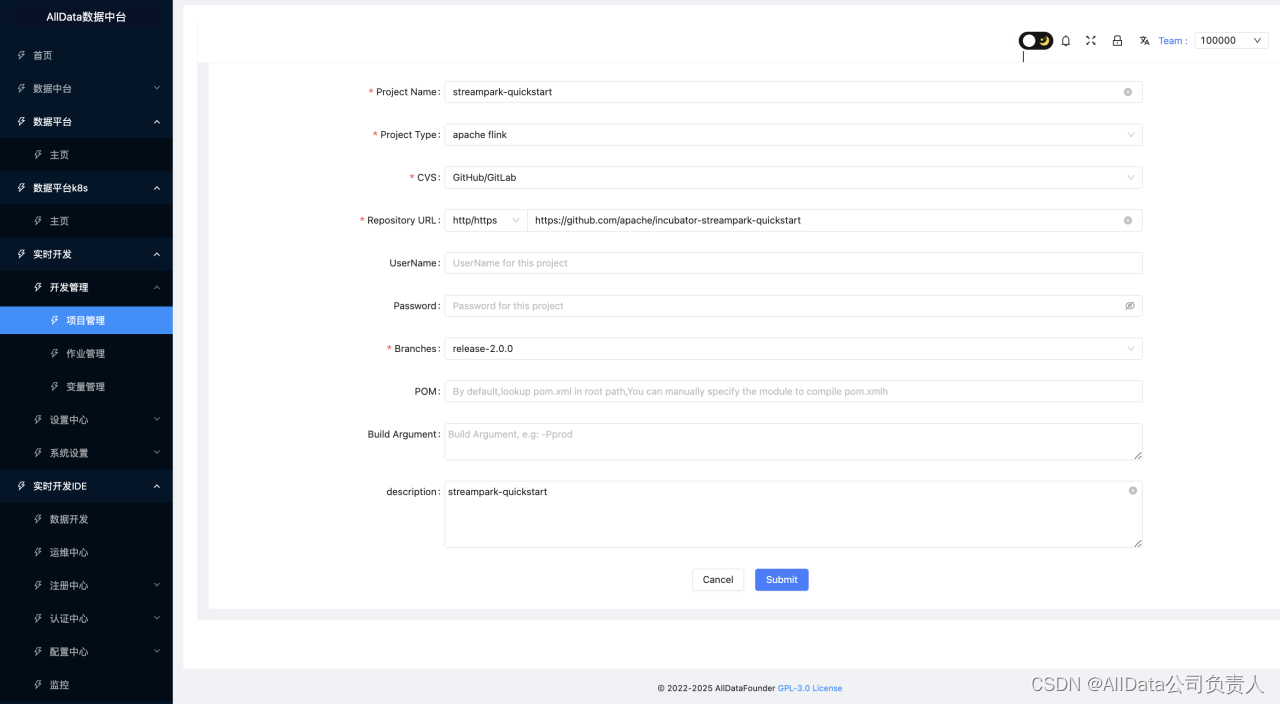Open the language translate icon
This screenshot has height=704, width=1280.
[1145, 41]
